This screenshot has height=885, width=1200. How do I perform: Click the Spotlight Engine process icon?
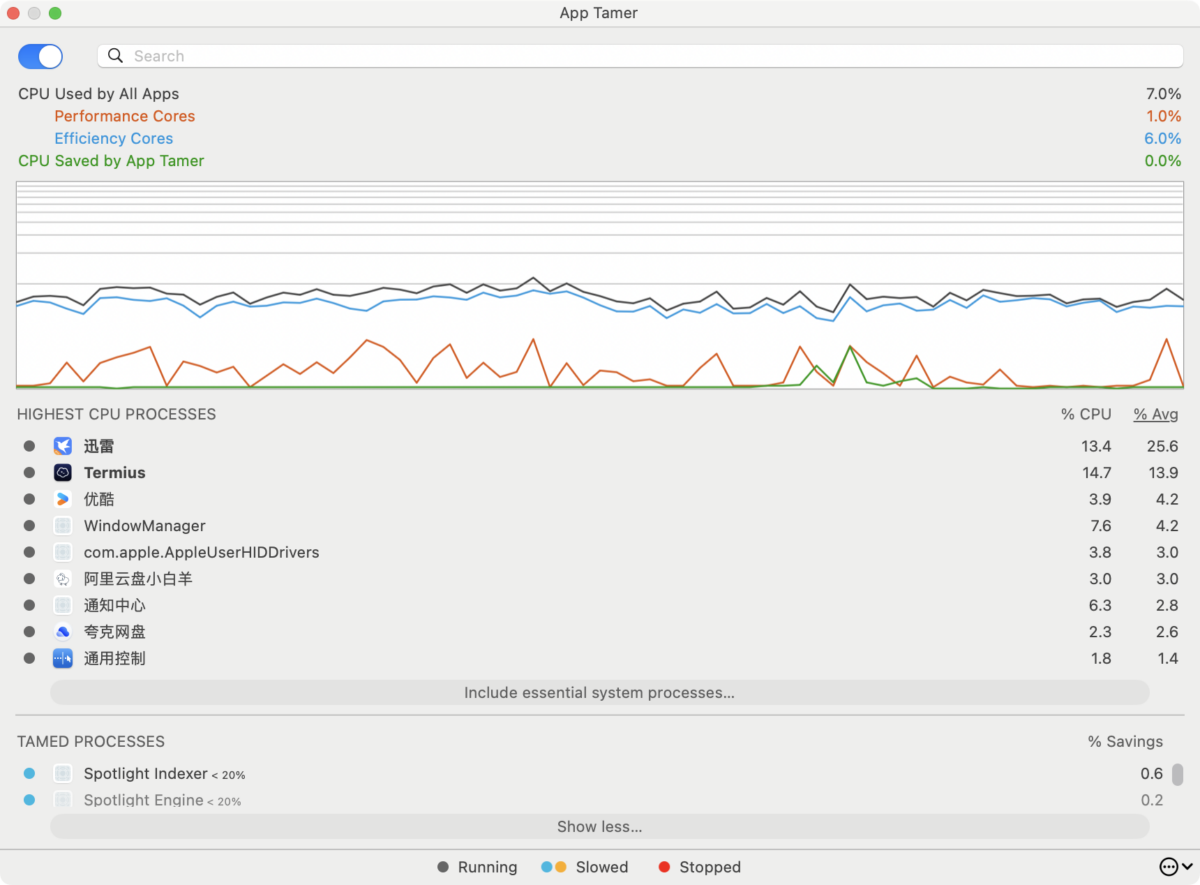(x=62, y=800)
